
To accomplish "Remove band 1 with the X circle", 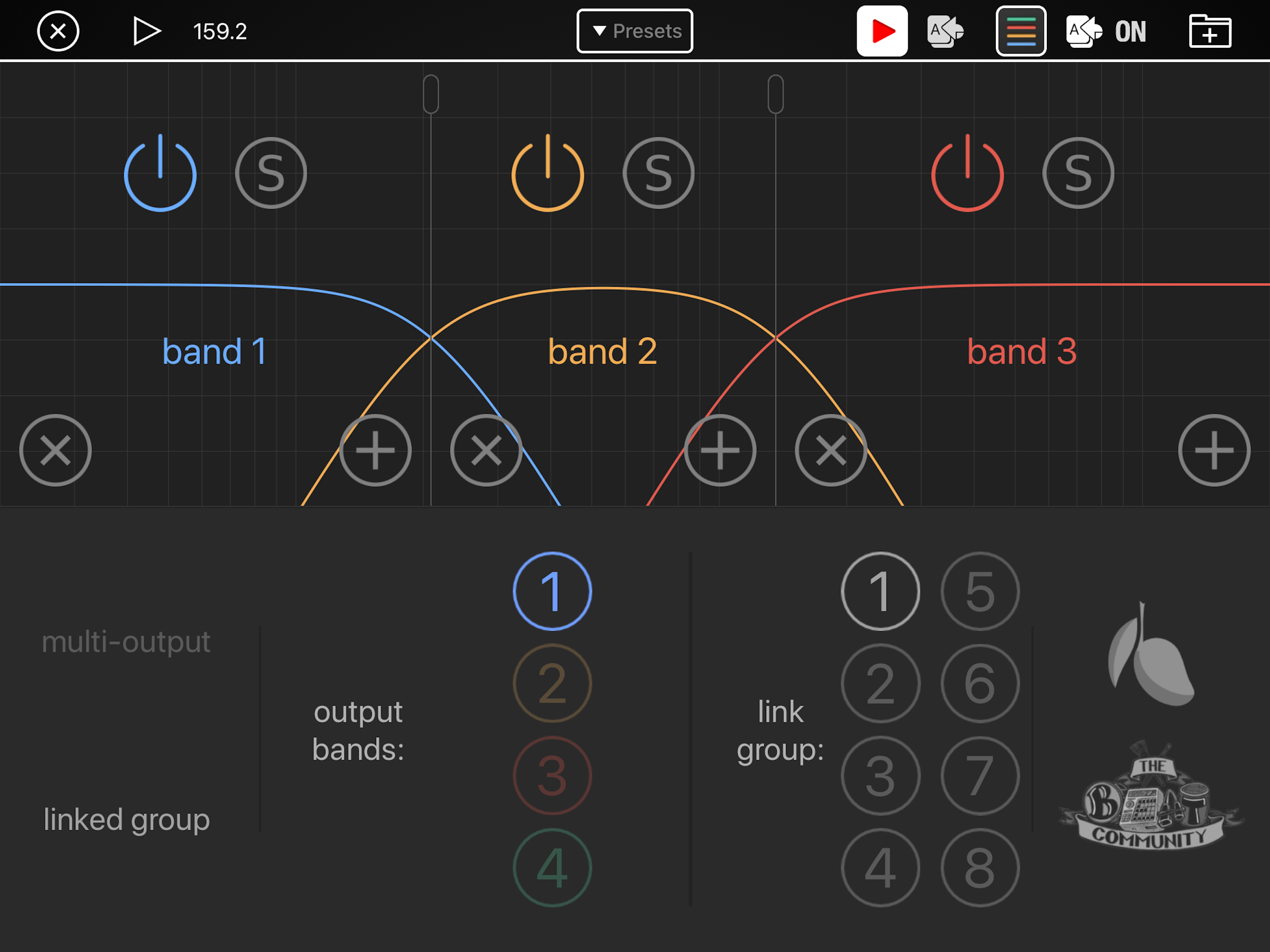I will pos(55,450).
